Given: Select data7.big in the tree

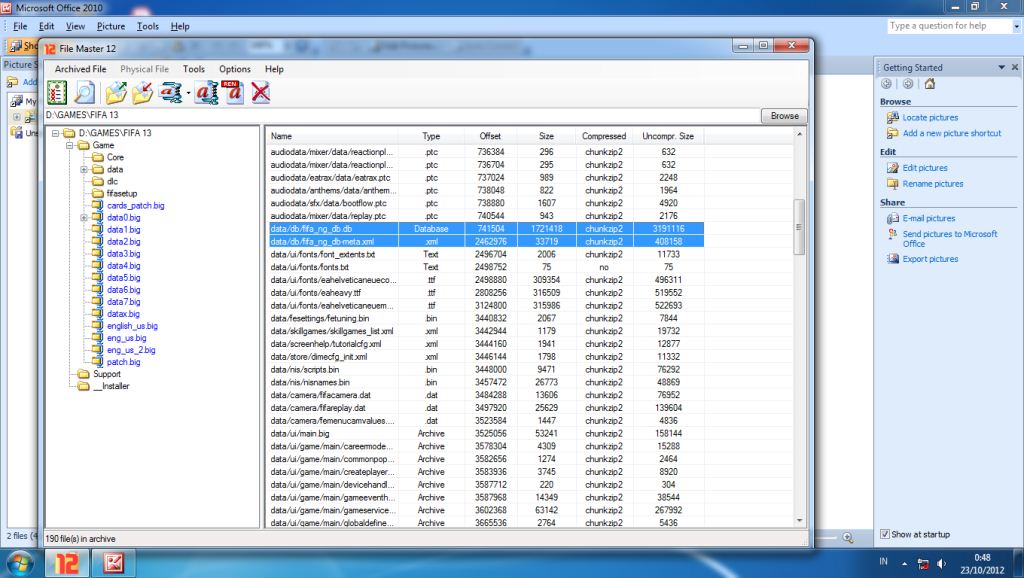Looking at the screenshot, I should tap(123, 302).
